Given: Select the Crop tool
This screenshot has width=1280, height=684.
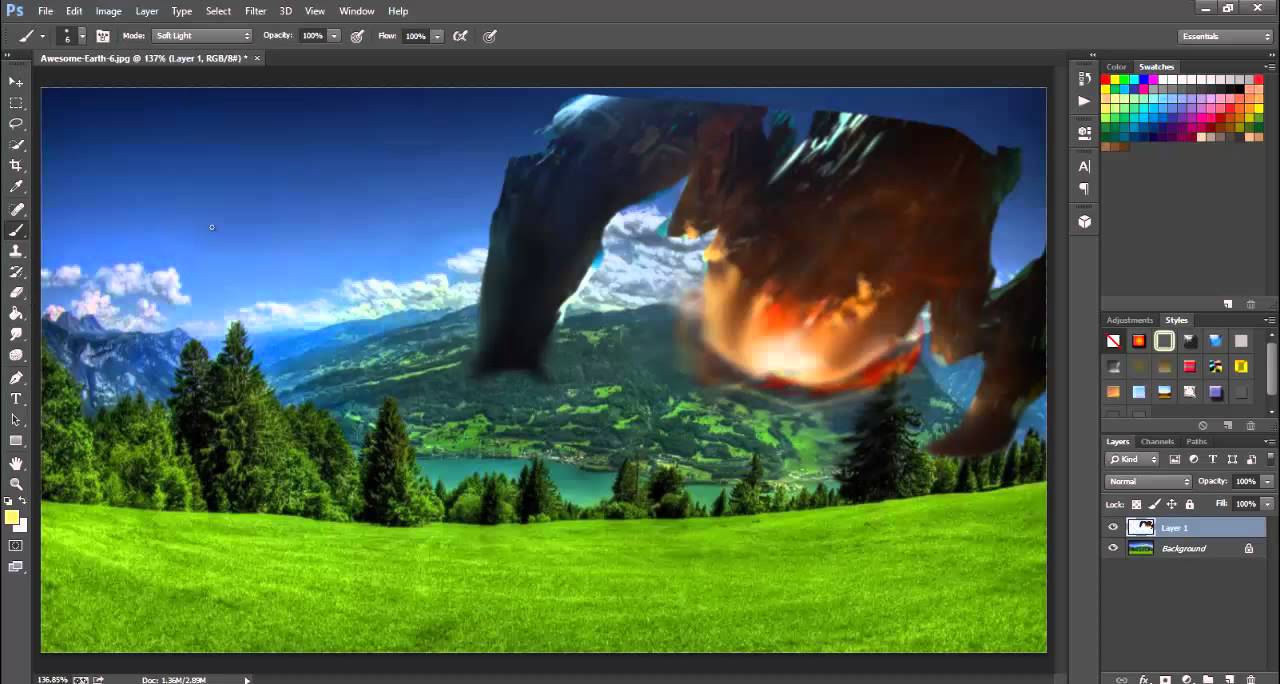Looking at the screenshot, I should (16, 166).
